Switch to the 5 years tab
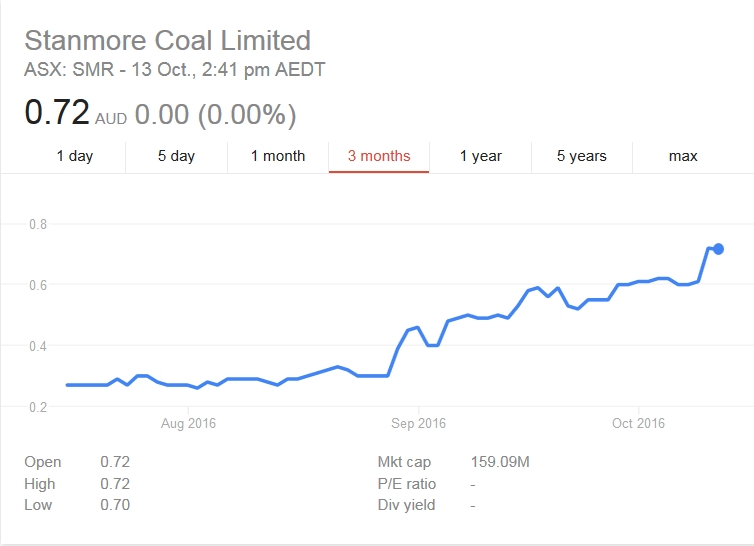Screen dimensions: 754x546 581,156
